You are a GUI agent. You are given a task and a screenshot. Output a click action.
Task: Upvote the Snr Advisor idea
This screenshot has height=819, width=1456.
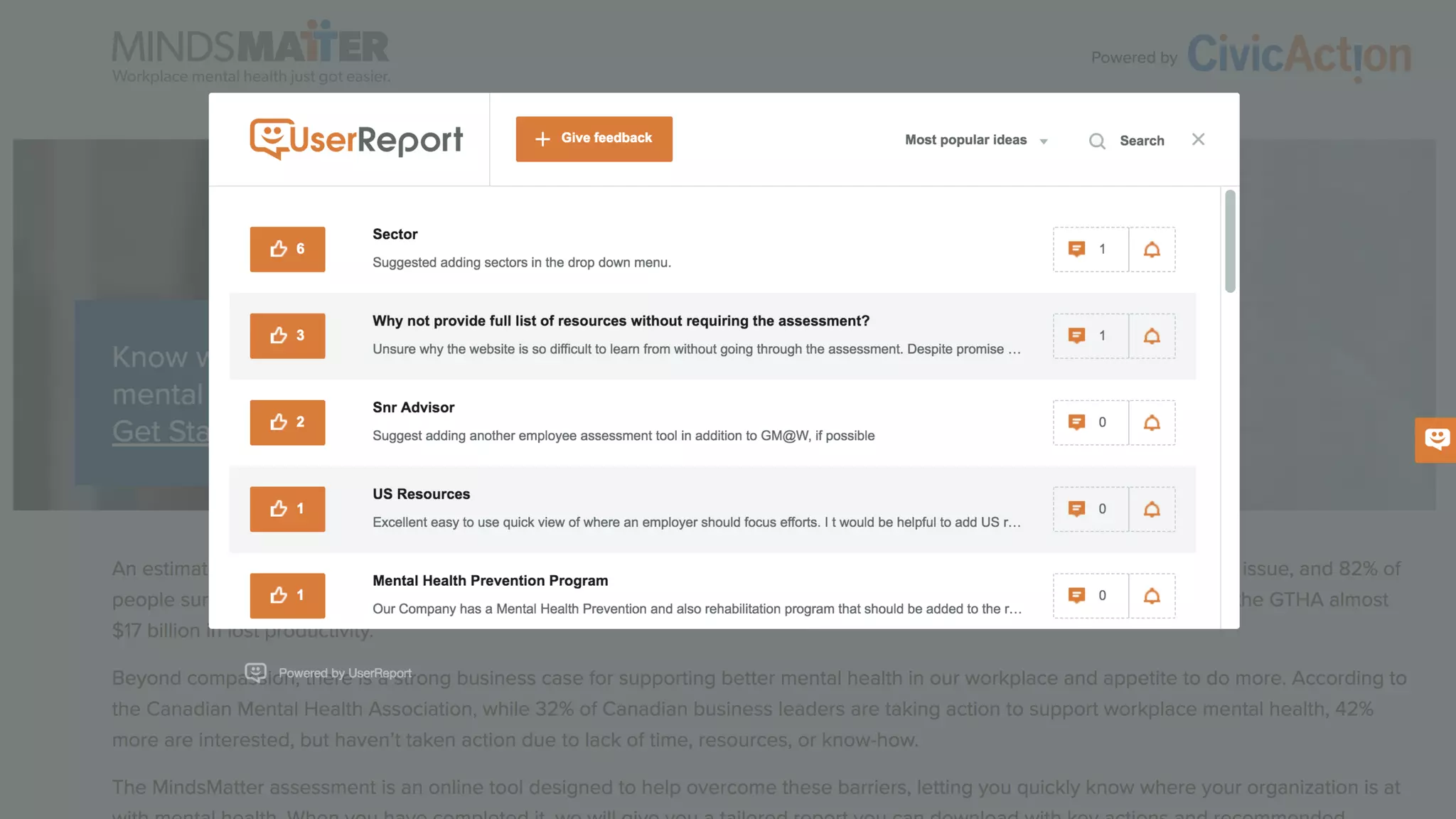click(287, 422)
